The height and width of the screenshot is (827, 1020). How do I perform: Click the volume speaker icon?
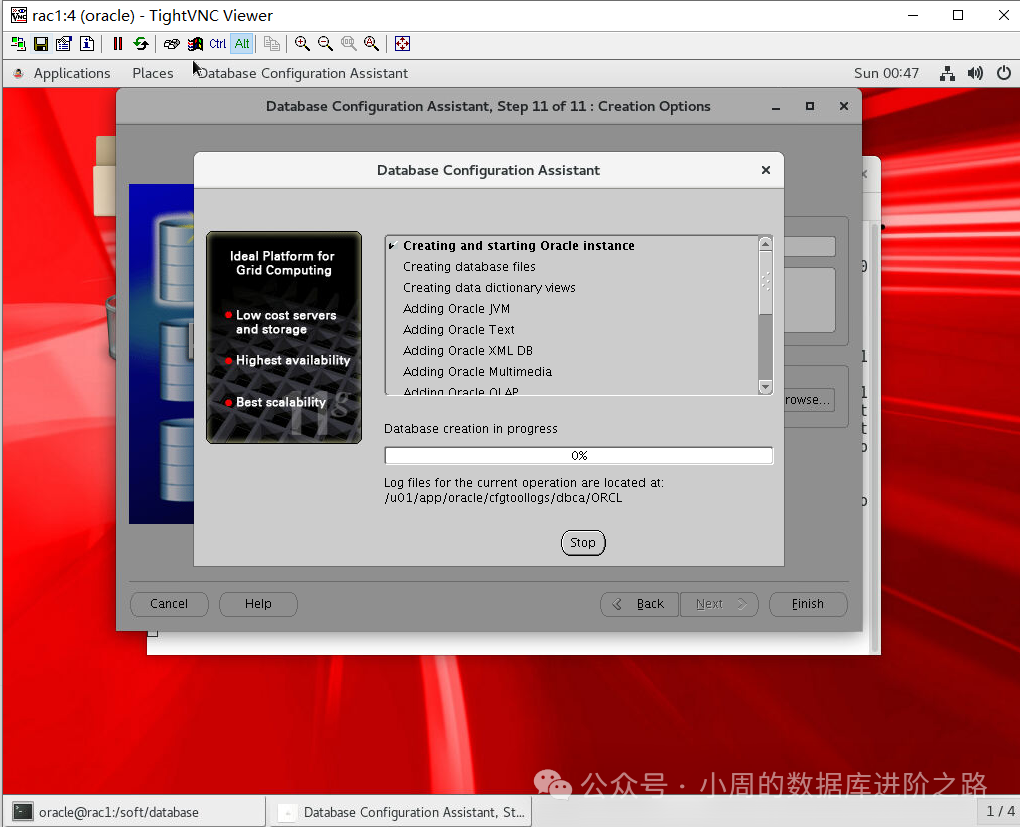point(975,74)
